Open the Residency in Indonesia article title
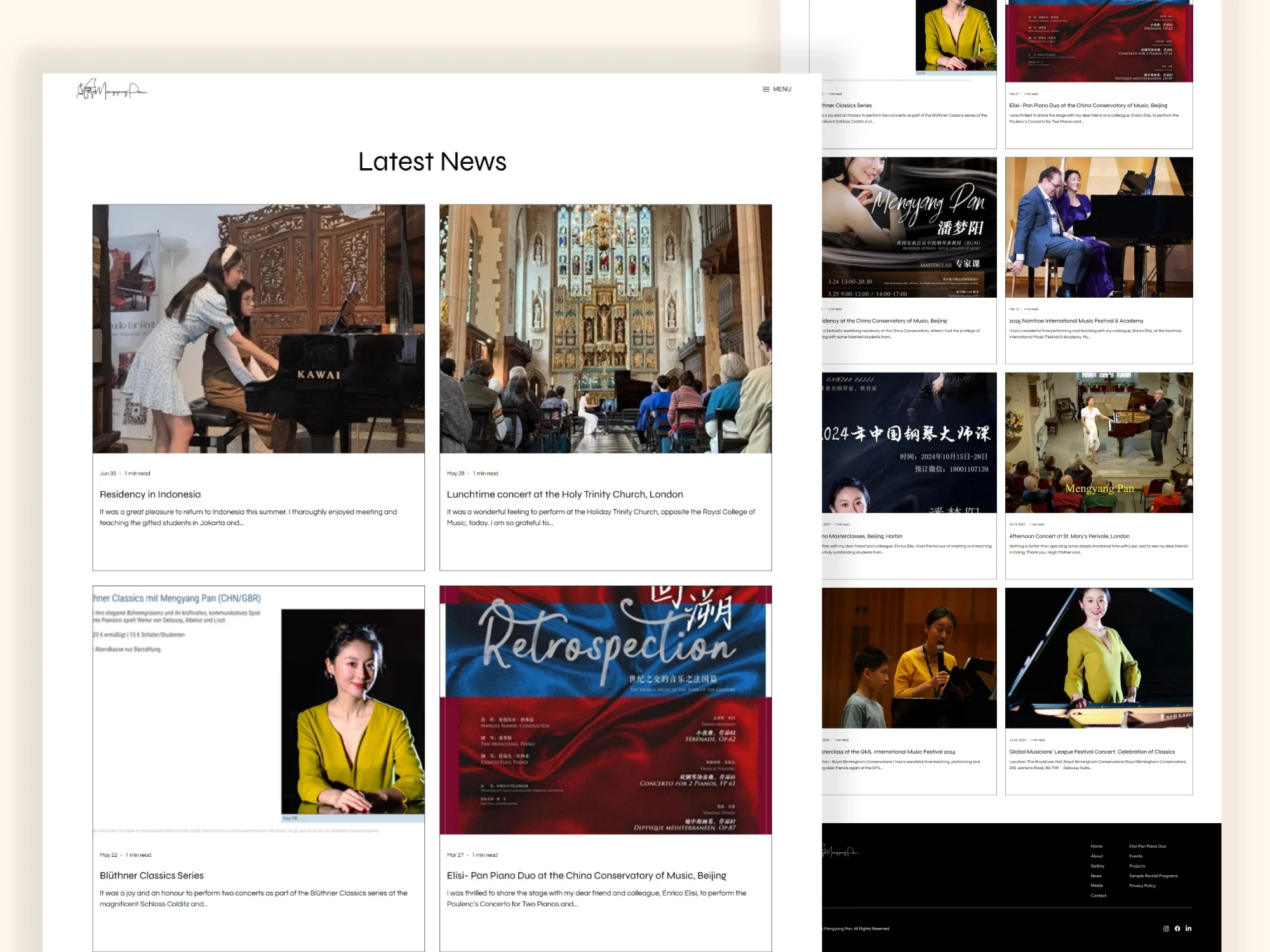1270x952 pixels. pyautogui.click(x=150, y=494)
